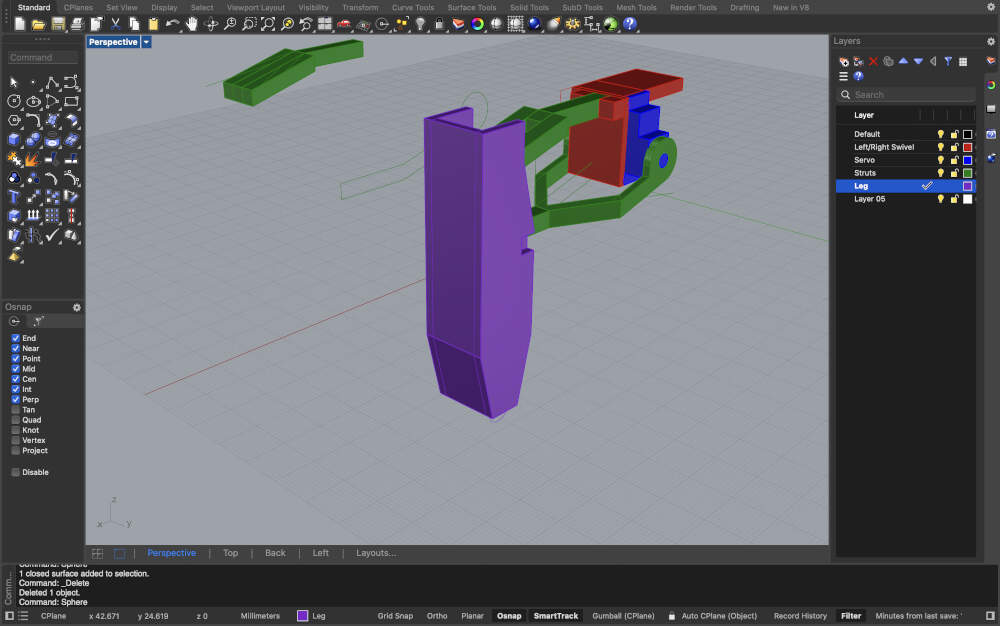The image size is (1000, 626).
Task: Open the CPlanes toolbar tab
Action: pos(78,8)
